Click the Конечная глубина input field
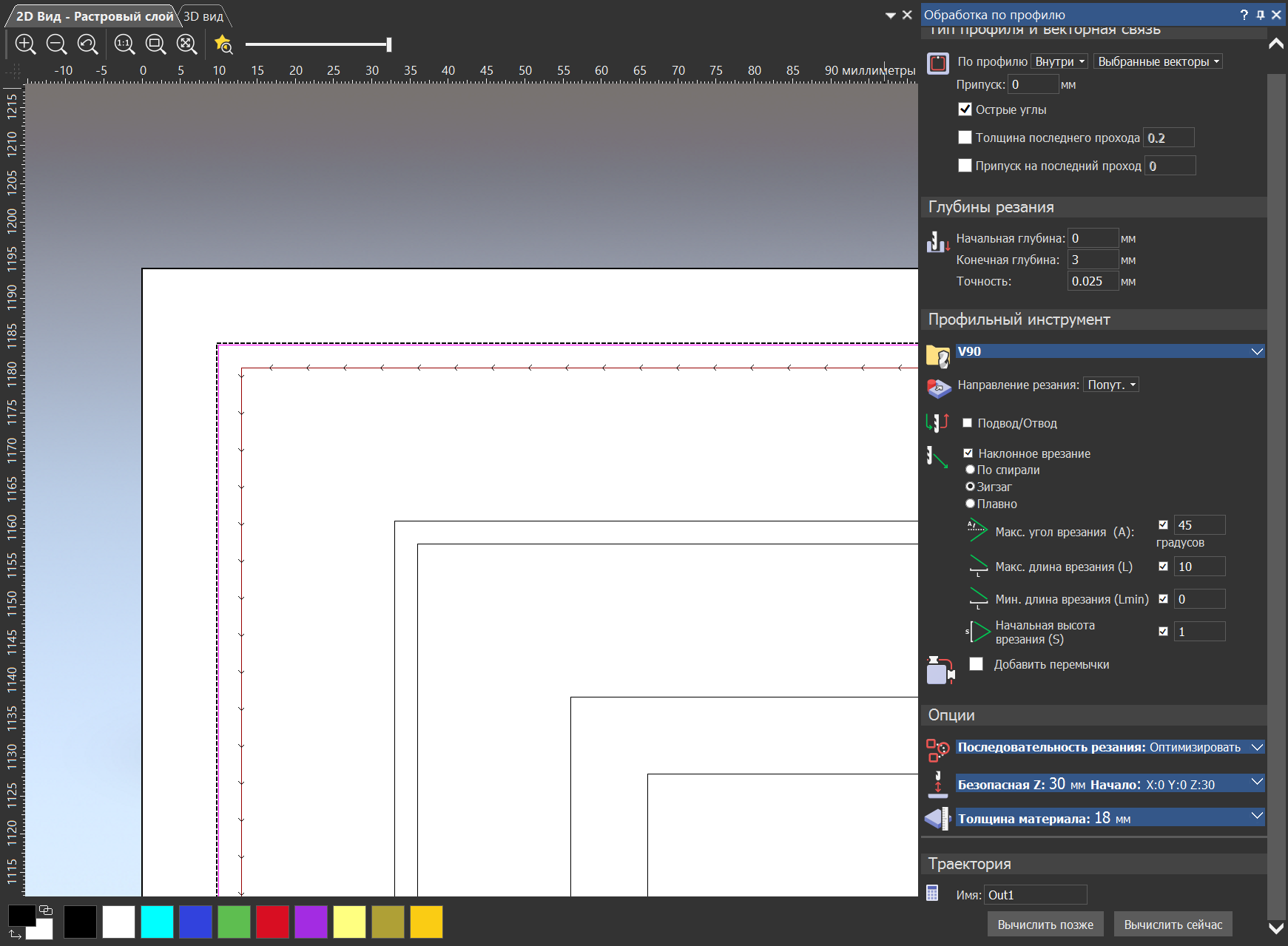The height and width of the screenshot is (946, 1288). coord(1092,260)
